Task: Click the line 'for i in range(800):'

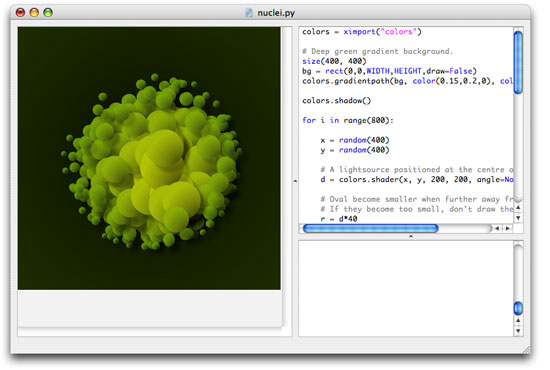Action: (x=348, y=120)
